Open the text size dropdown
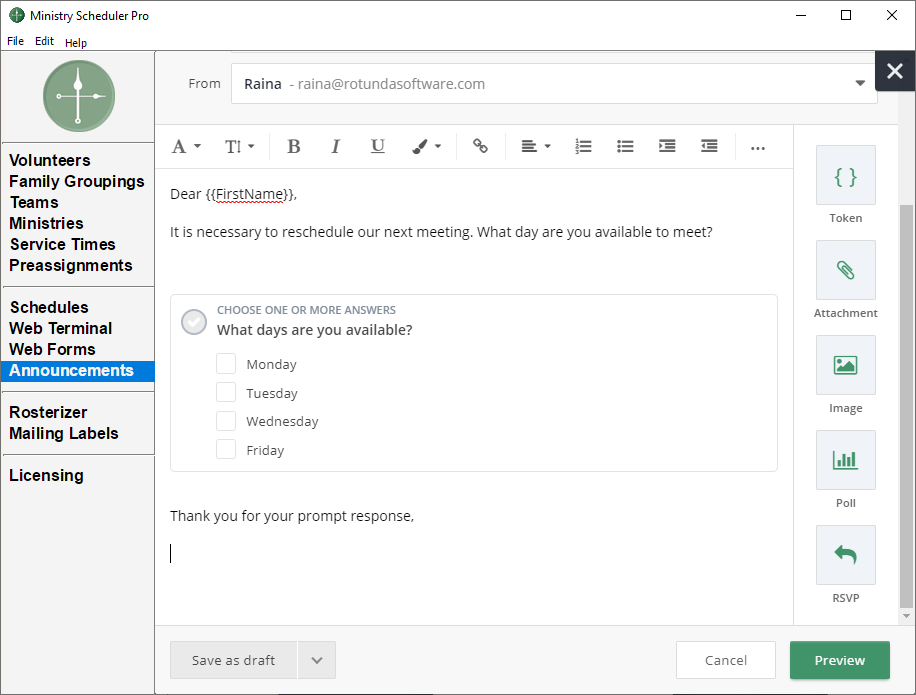The height and width of the screenshot is (695, 916). tap(240, 146)
